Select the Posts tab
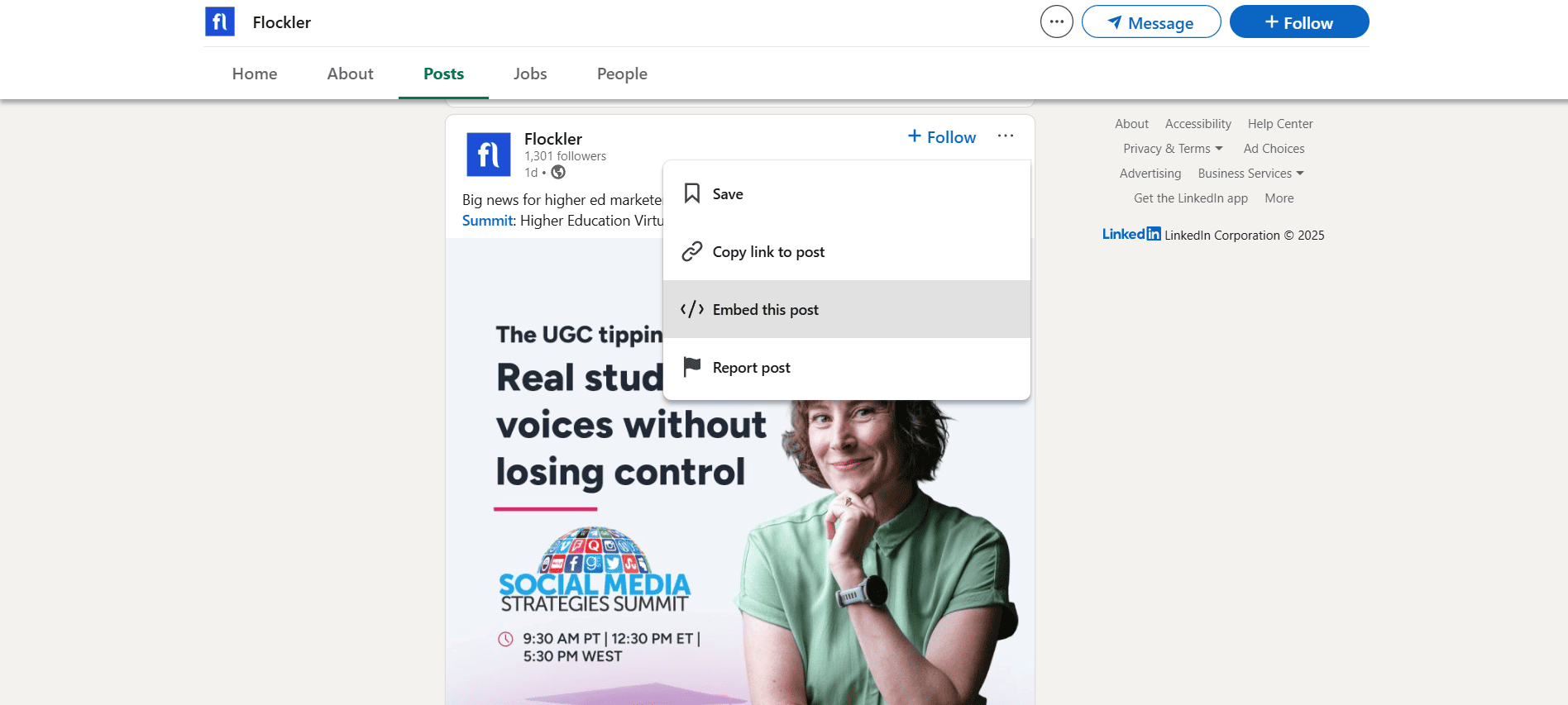This screenshot has height=705, width=1568. pyautogui.click(x=443, y=74)
